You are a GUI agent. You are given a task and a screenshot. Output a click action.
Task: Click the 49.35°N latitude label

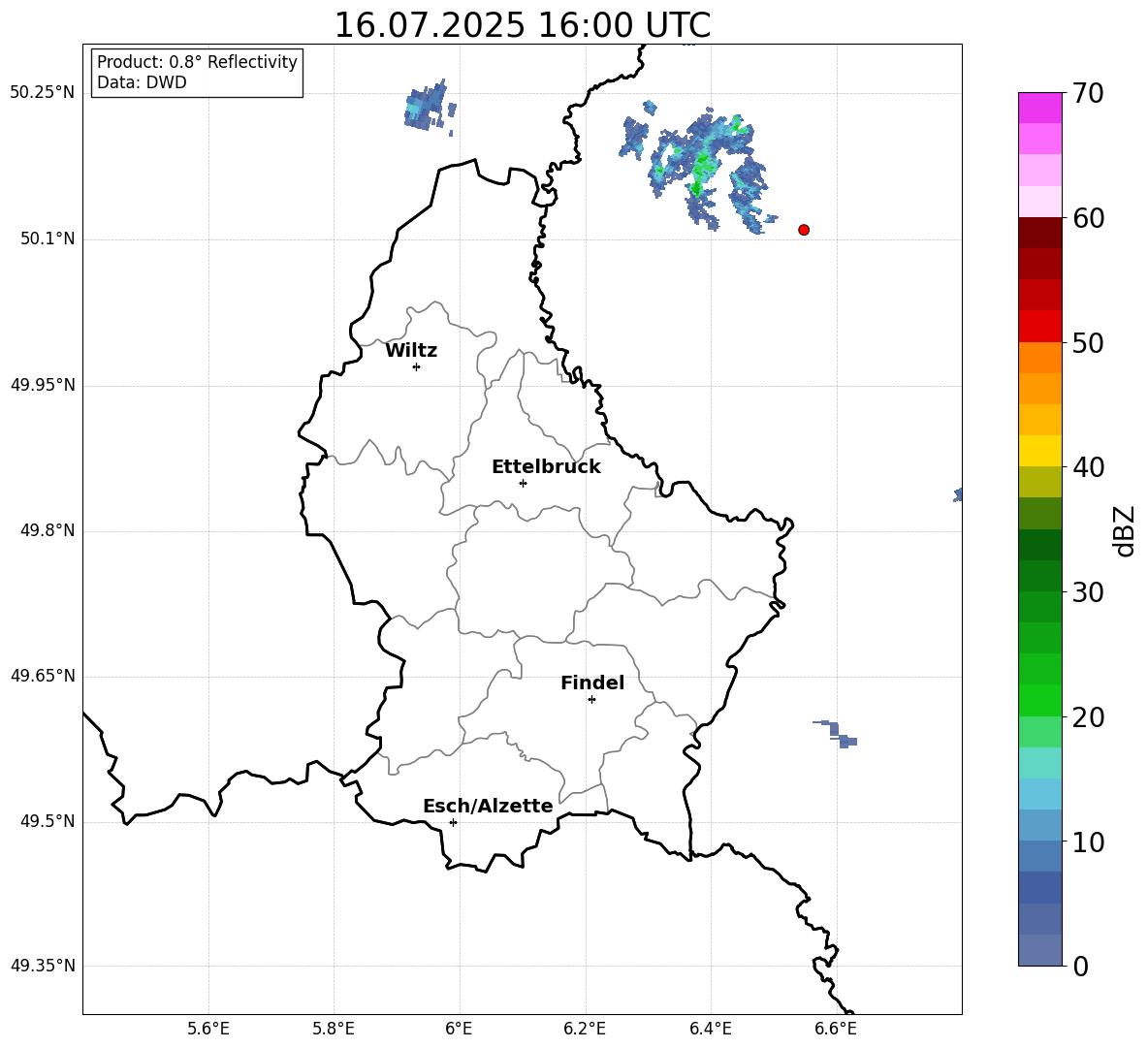coord(43,966)
